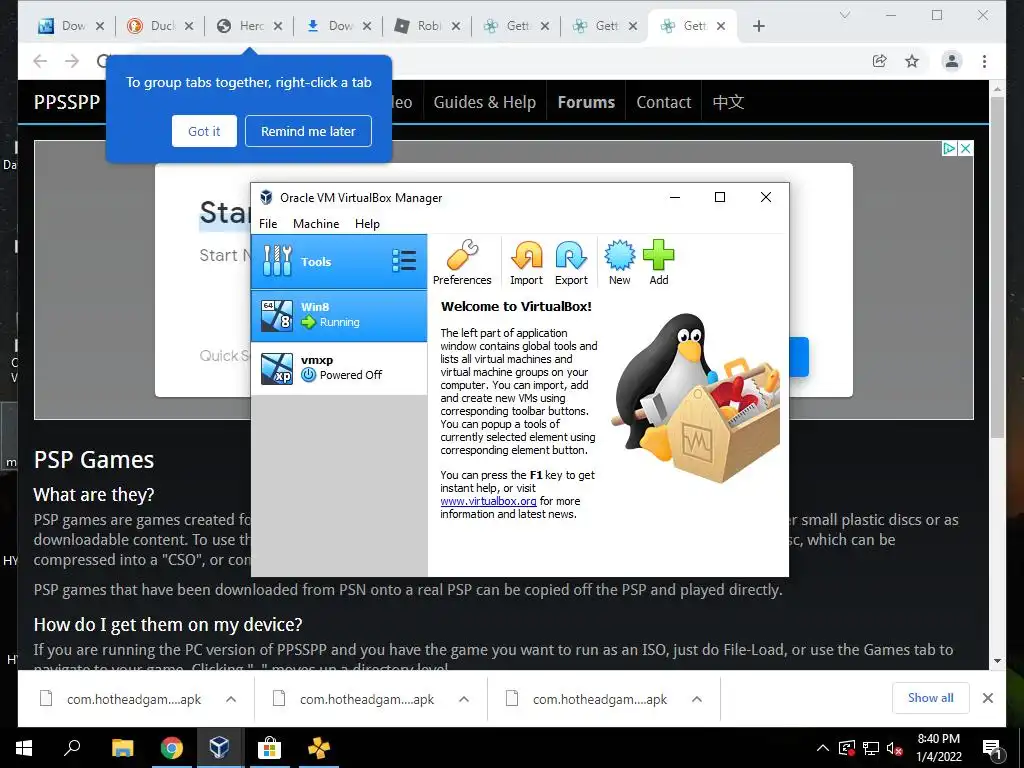Click muted volume tray icon
The width and height of the screenshot is (1024, 768).
point(895,748)
